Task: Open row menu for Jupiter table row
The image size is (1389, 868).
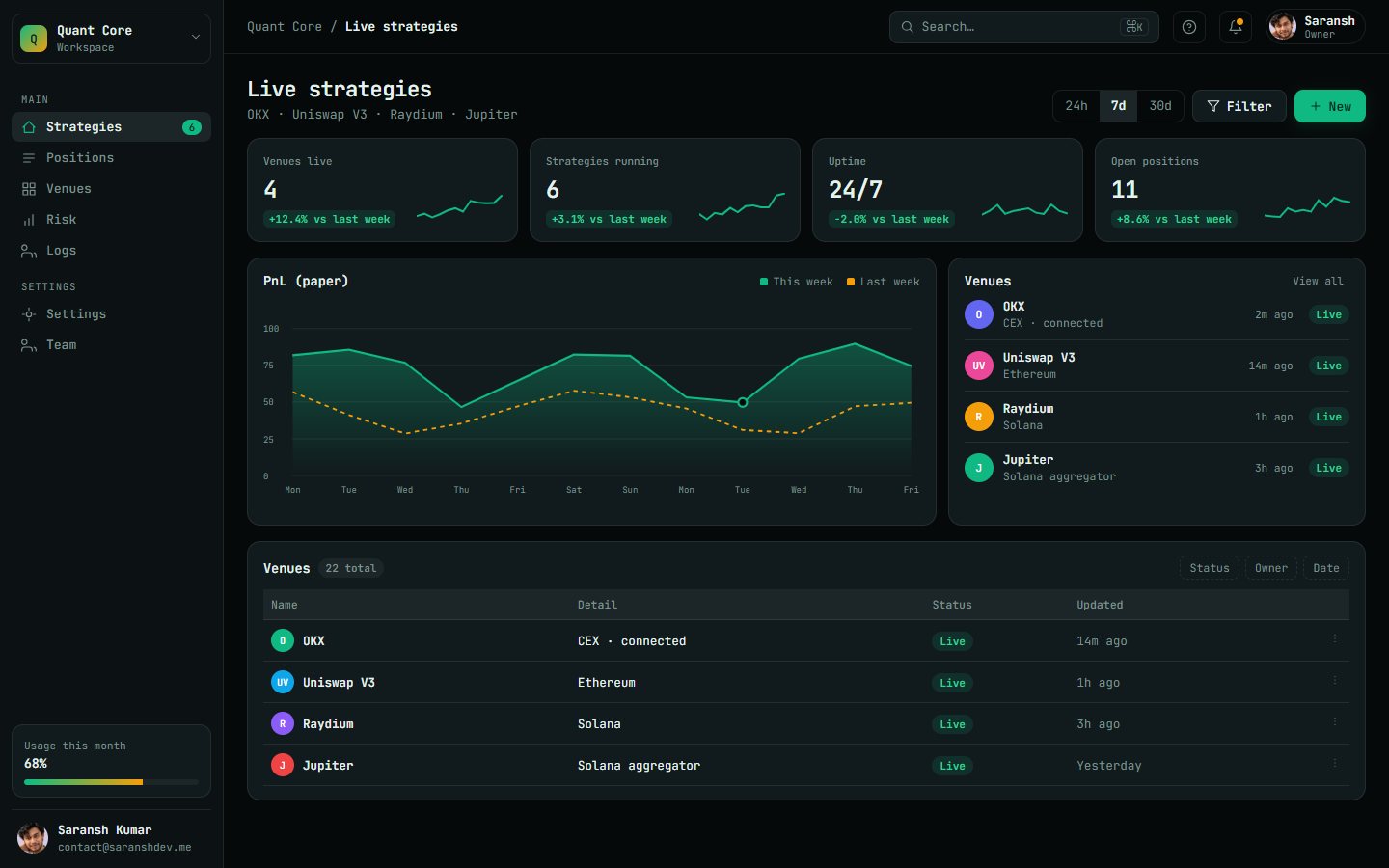Action: 1335,764
